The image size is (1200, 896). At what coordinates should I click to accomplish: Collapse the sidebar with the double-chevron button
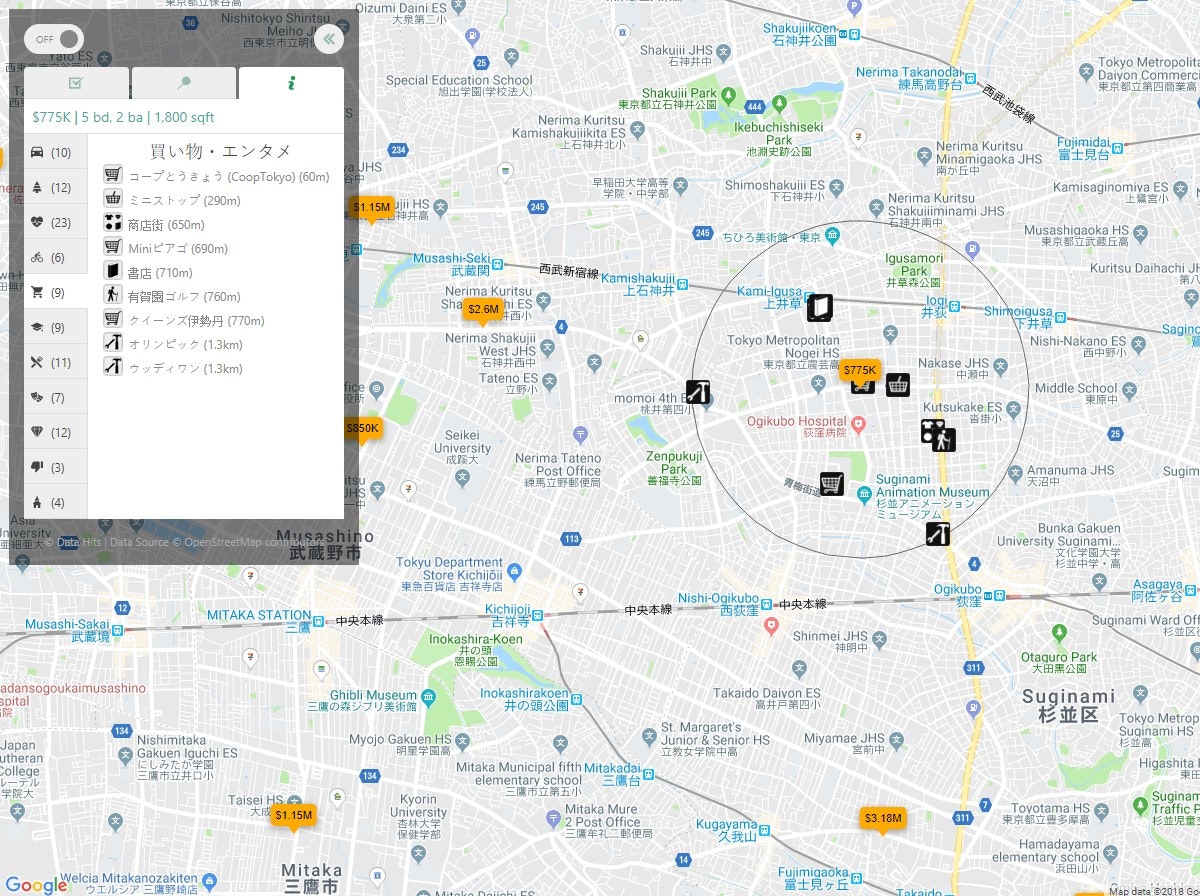pyautogui.click(x=330, y=39)
